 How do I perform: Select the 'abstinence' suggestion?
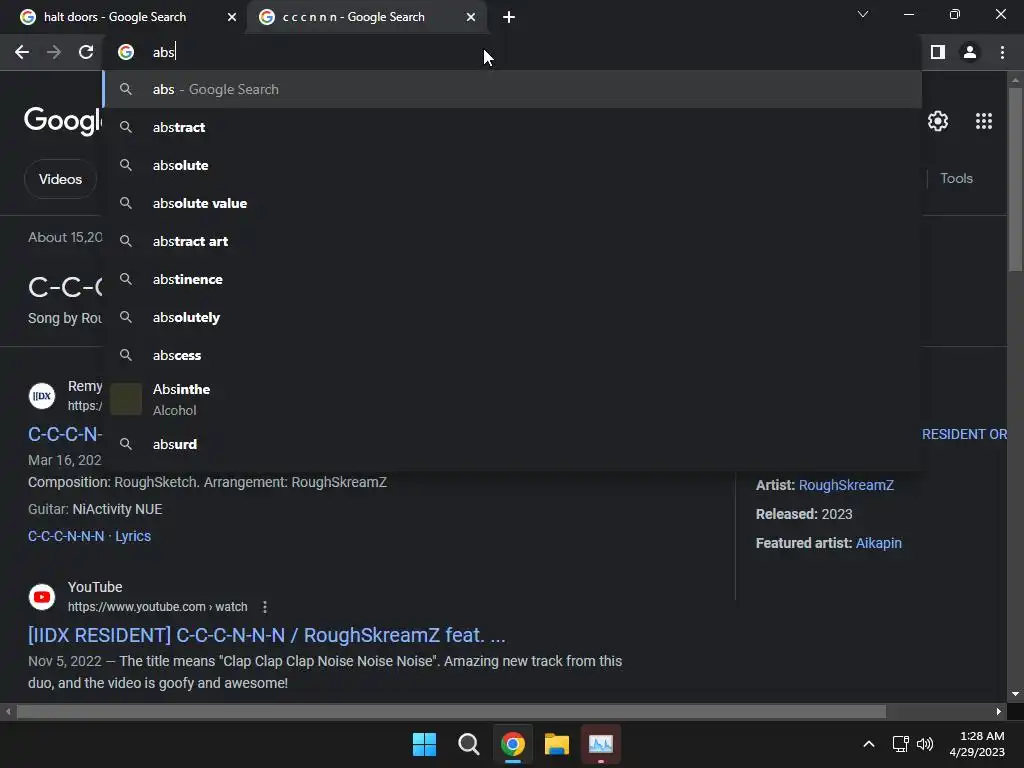tap(513, 280)
